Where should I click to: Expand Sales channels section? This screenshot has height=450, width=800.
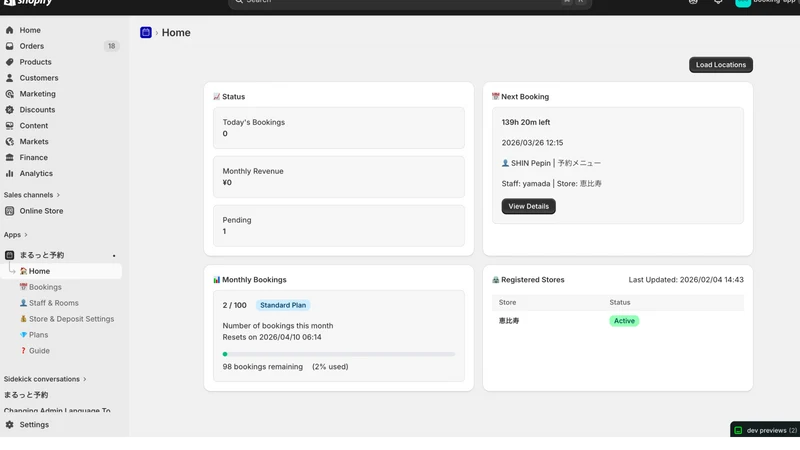[x=32, y=195]
